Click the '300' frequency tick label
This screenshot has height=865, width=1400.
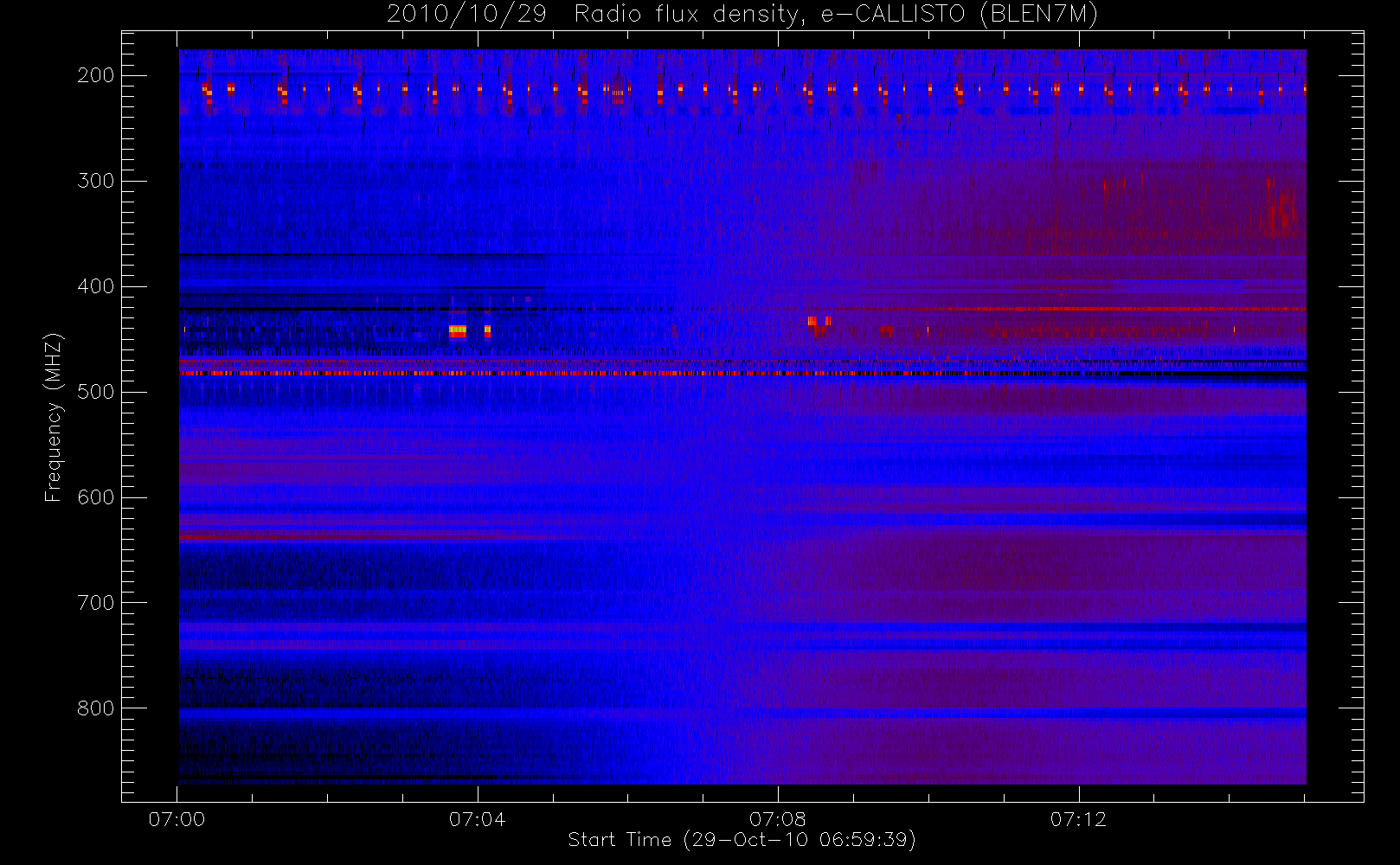tap(95, 181)
